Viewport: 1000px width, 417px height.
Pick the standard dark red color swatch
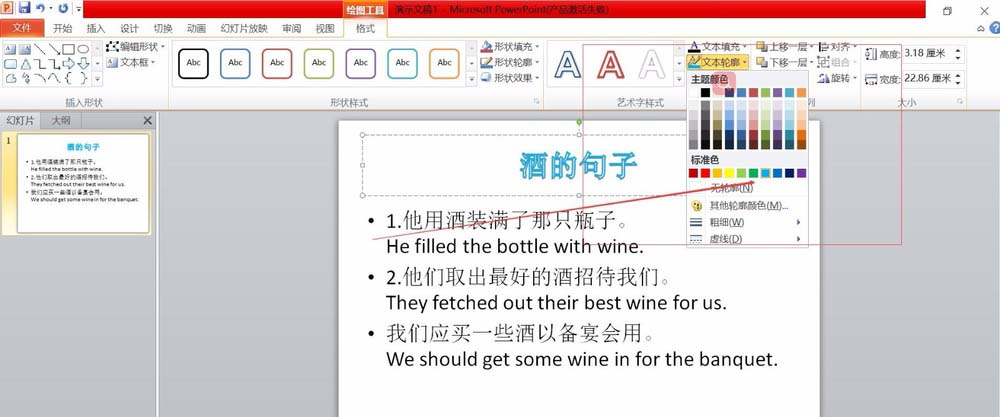(693, 173)
